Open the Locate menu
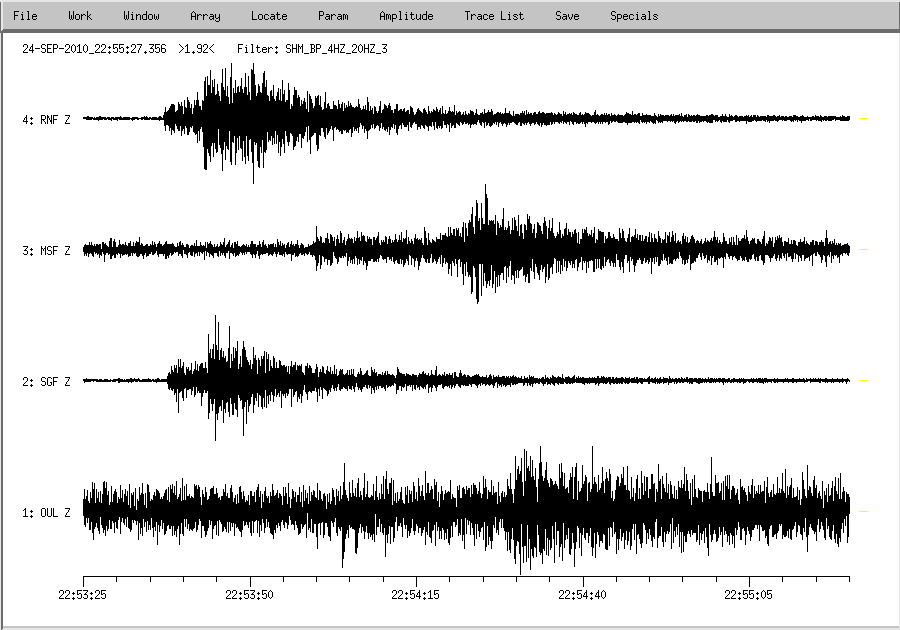900x630 pixels. [269, 16]
